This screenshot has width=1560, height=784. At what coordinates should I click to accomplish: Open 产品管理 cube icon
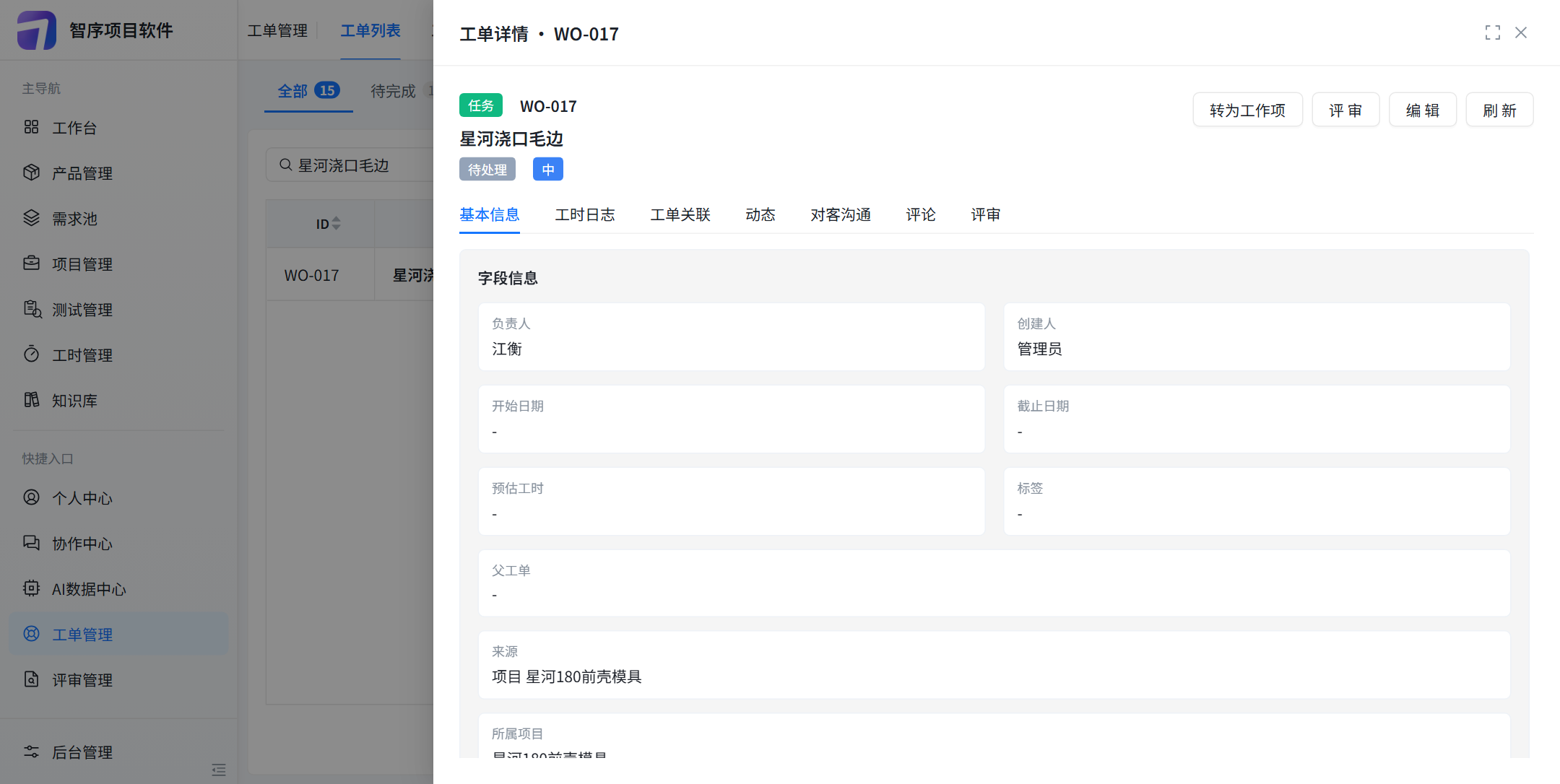(31, 173)
